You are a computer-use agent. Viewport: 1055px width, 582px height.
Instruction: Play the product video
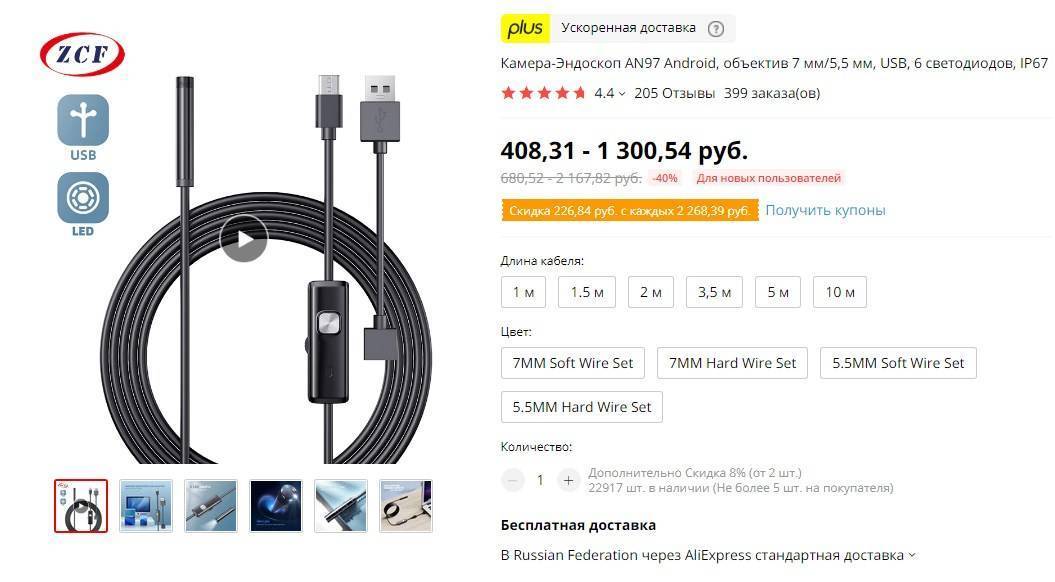click(x=244, y=238)
